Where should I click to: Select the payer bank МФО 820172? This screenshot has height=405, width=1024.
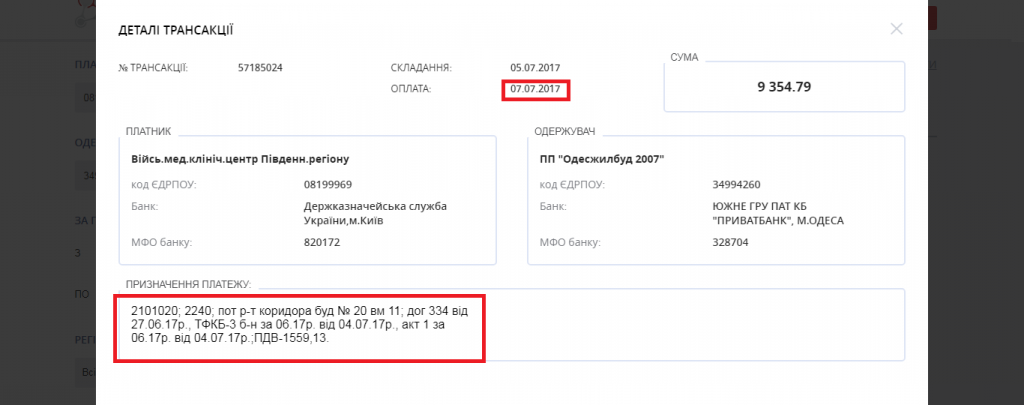pyautogui.click(x=322, y=242)
